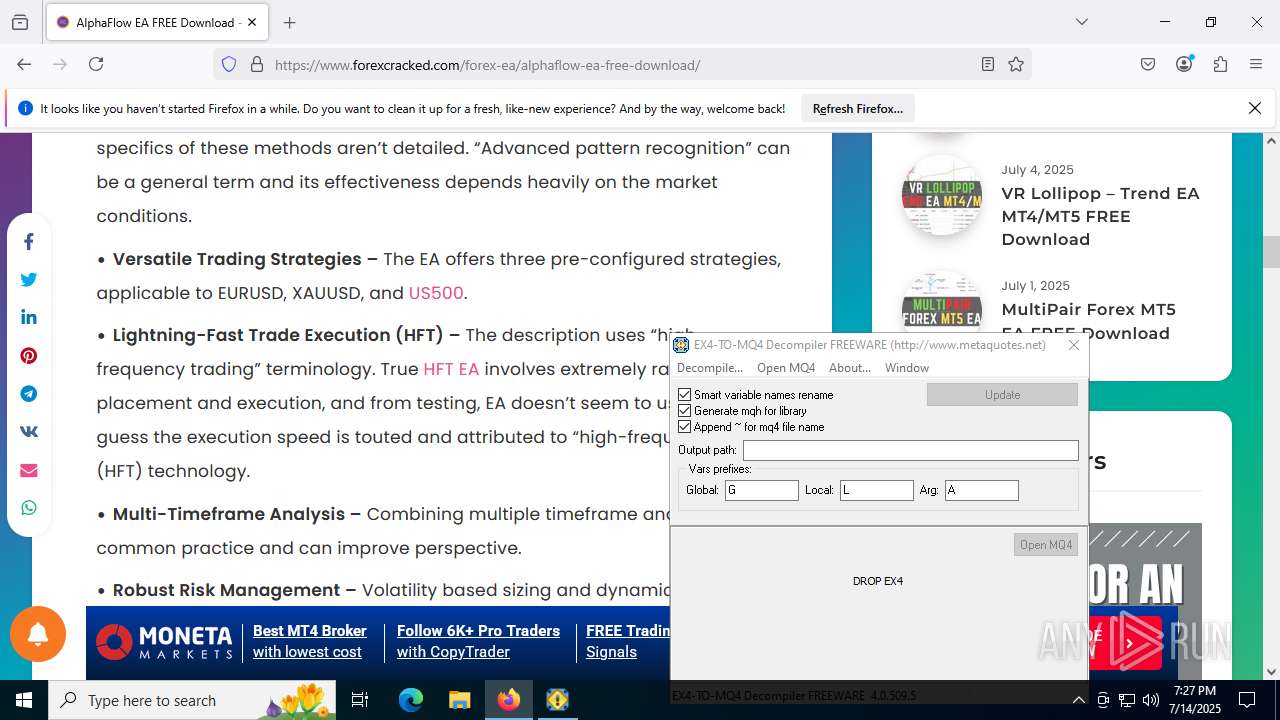Screen dimensions: 1280x720
Task: Click the Open MQ4 button
Action: click(x=1046, y=545)
